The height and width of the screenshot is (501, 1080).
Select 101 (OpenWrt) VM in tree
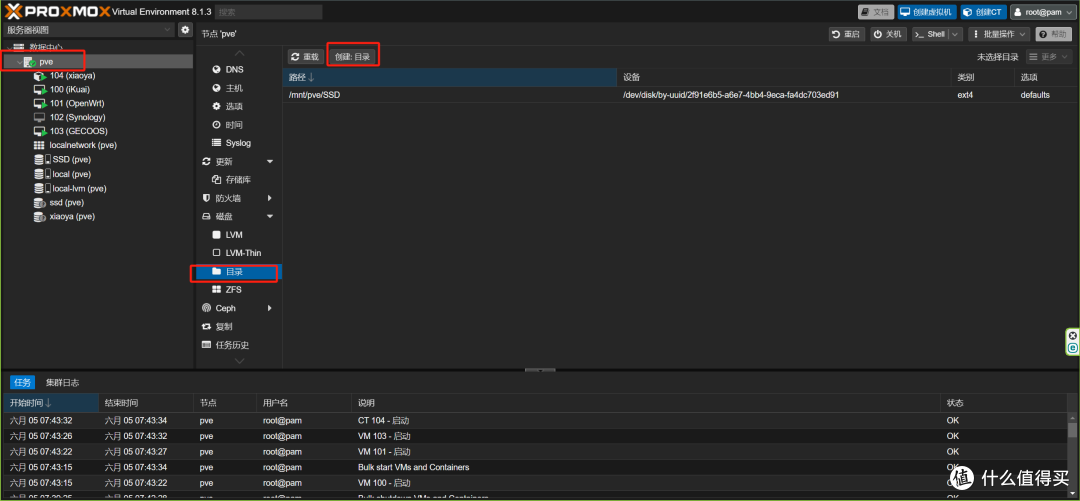coord(77,103)
